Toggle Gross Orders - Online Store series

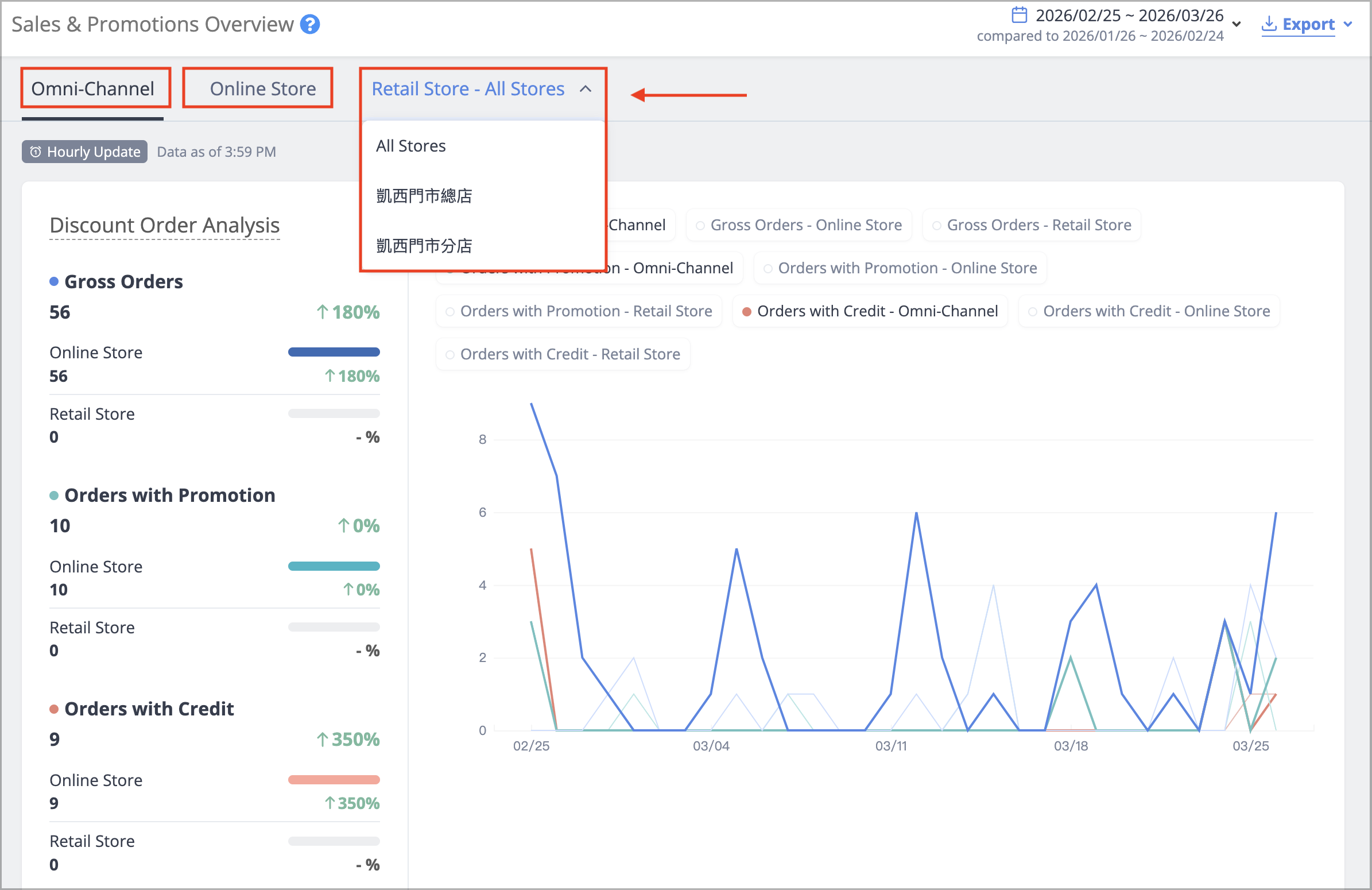(799, 225)
